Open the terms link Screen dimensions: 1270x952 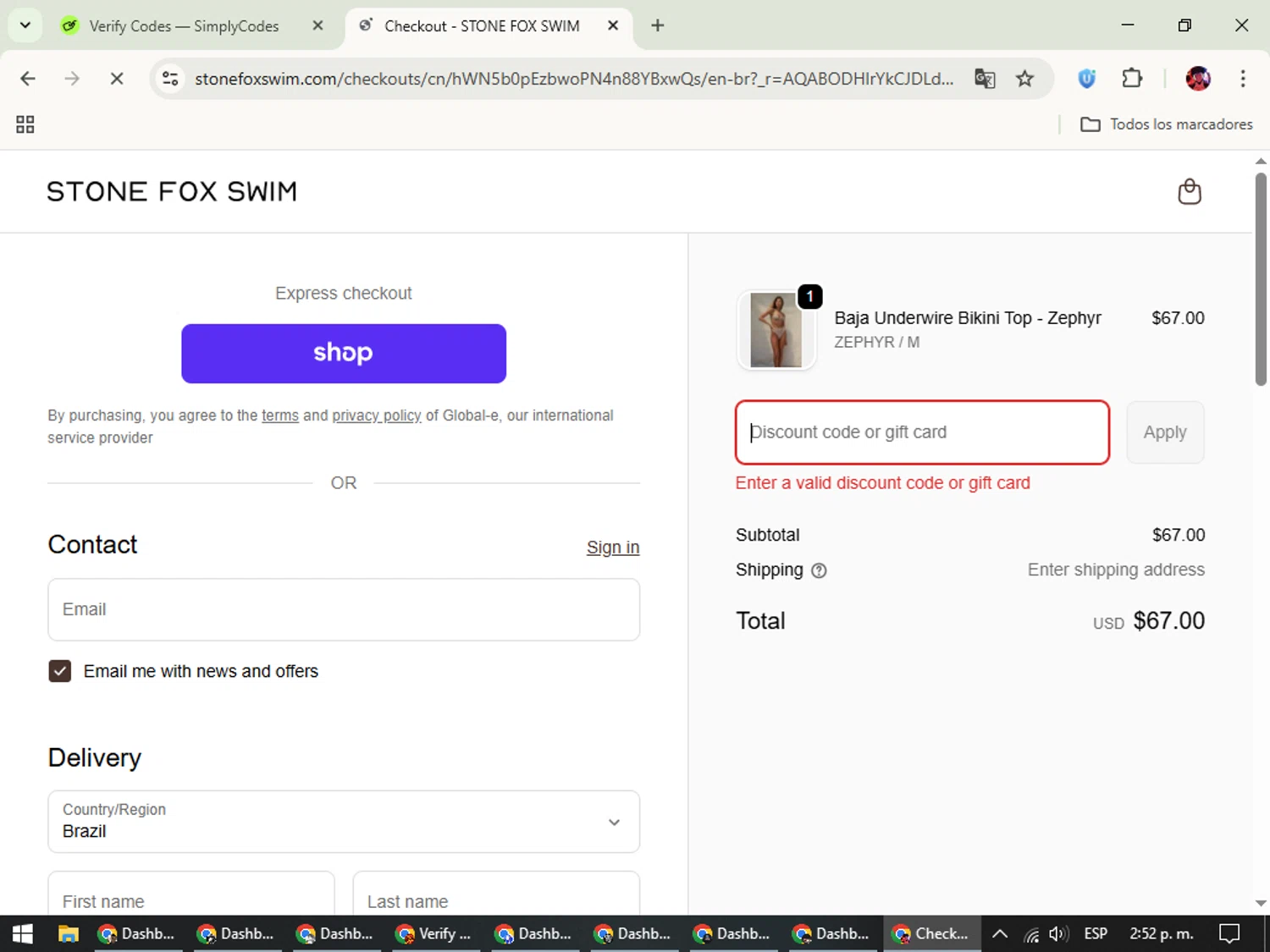point(280,415)
